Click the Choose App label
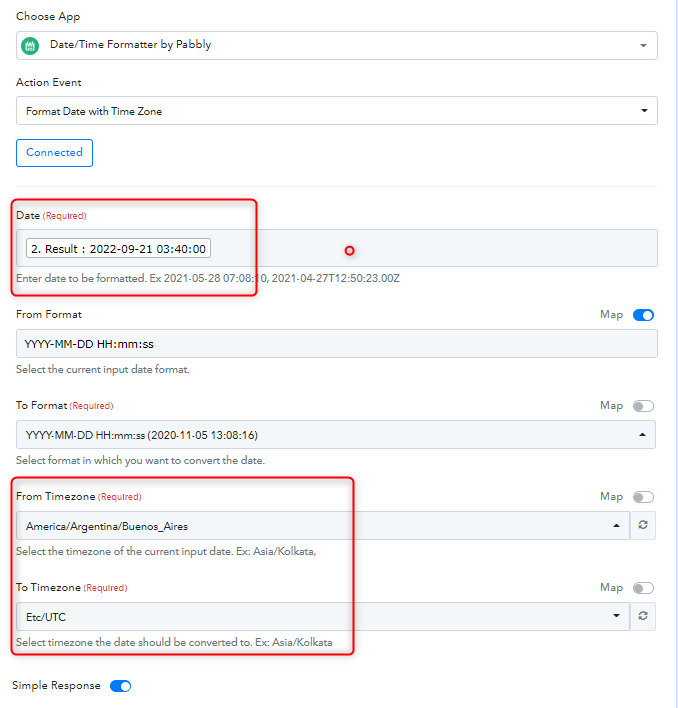Viewport: 678px width, 708px height. 48,16
